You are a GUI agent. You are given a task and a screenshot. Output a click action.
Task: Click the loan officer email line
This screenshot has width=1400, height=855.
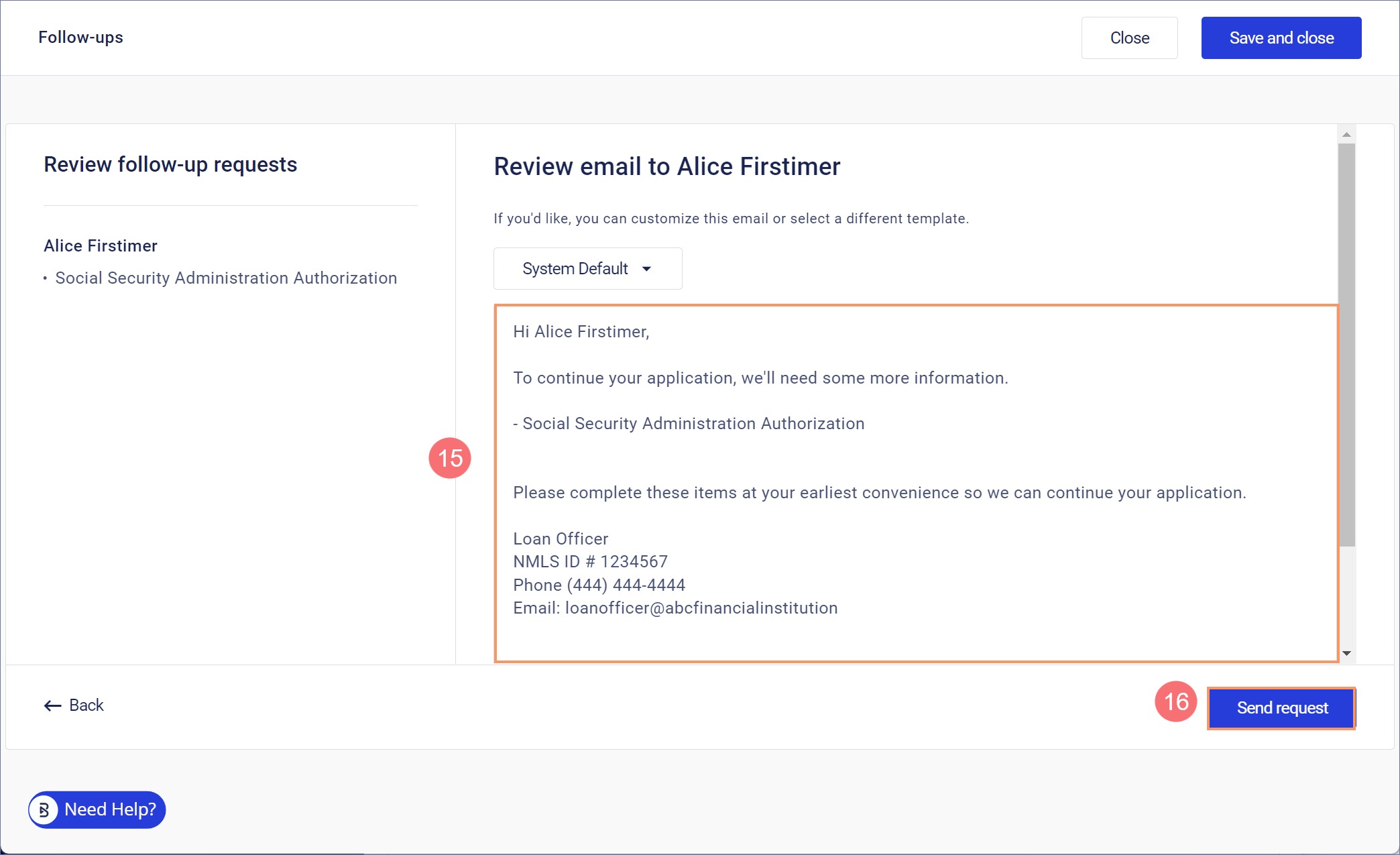675,608
